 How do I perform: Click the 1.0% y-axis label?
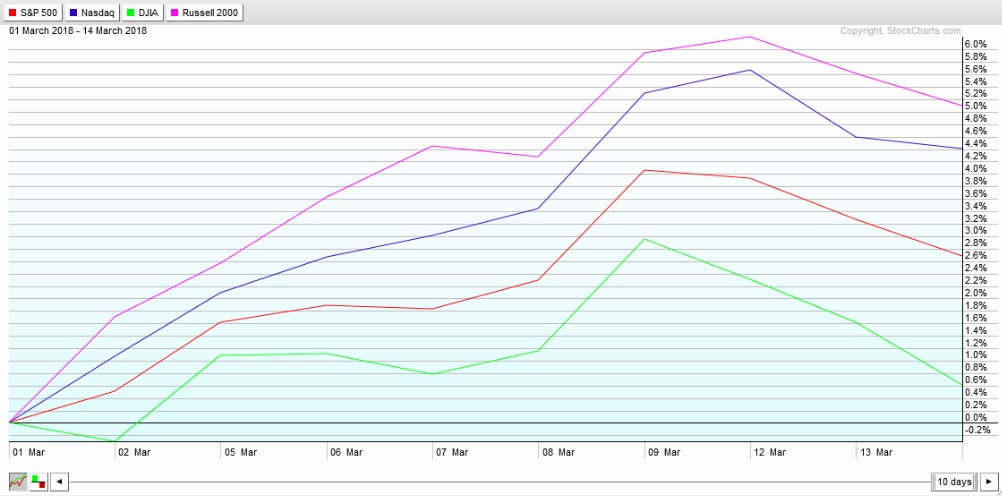point(976,355)
